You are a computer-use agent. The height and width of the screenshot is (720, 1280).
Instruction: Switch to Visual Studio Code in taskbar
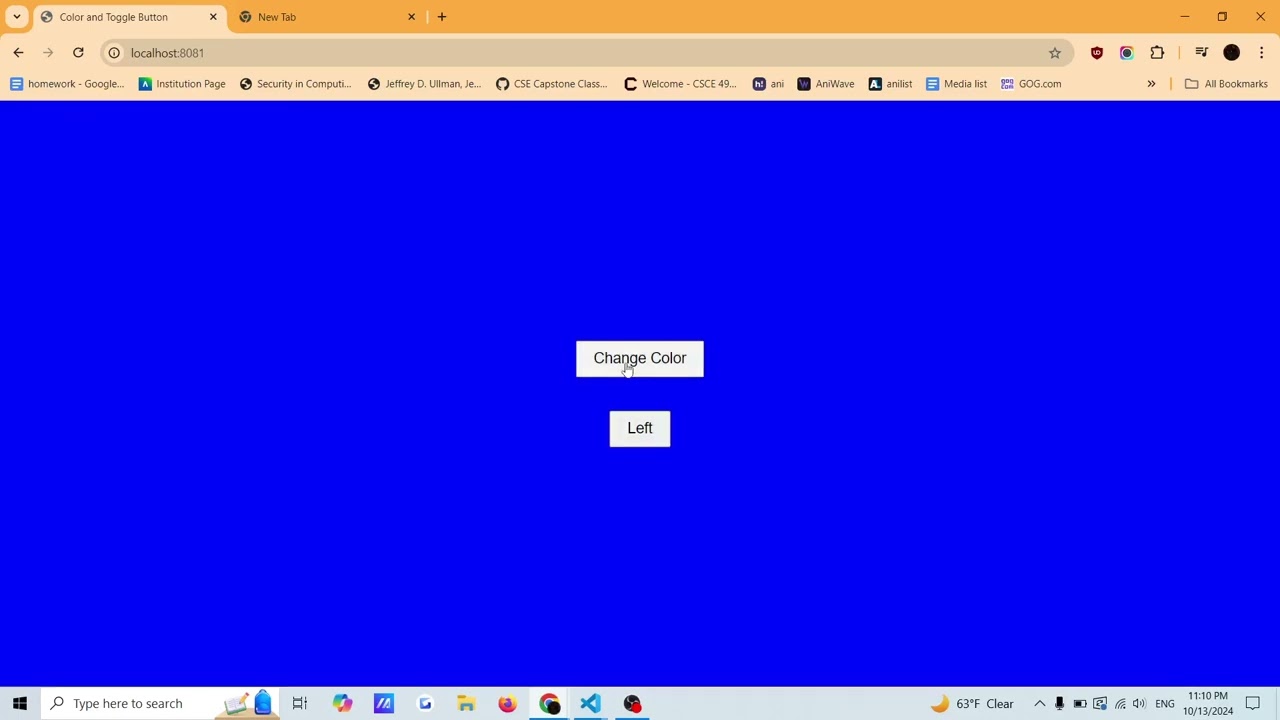pyautogui.click(x=590, y=704)
